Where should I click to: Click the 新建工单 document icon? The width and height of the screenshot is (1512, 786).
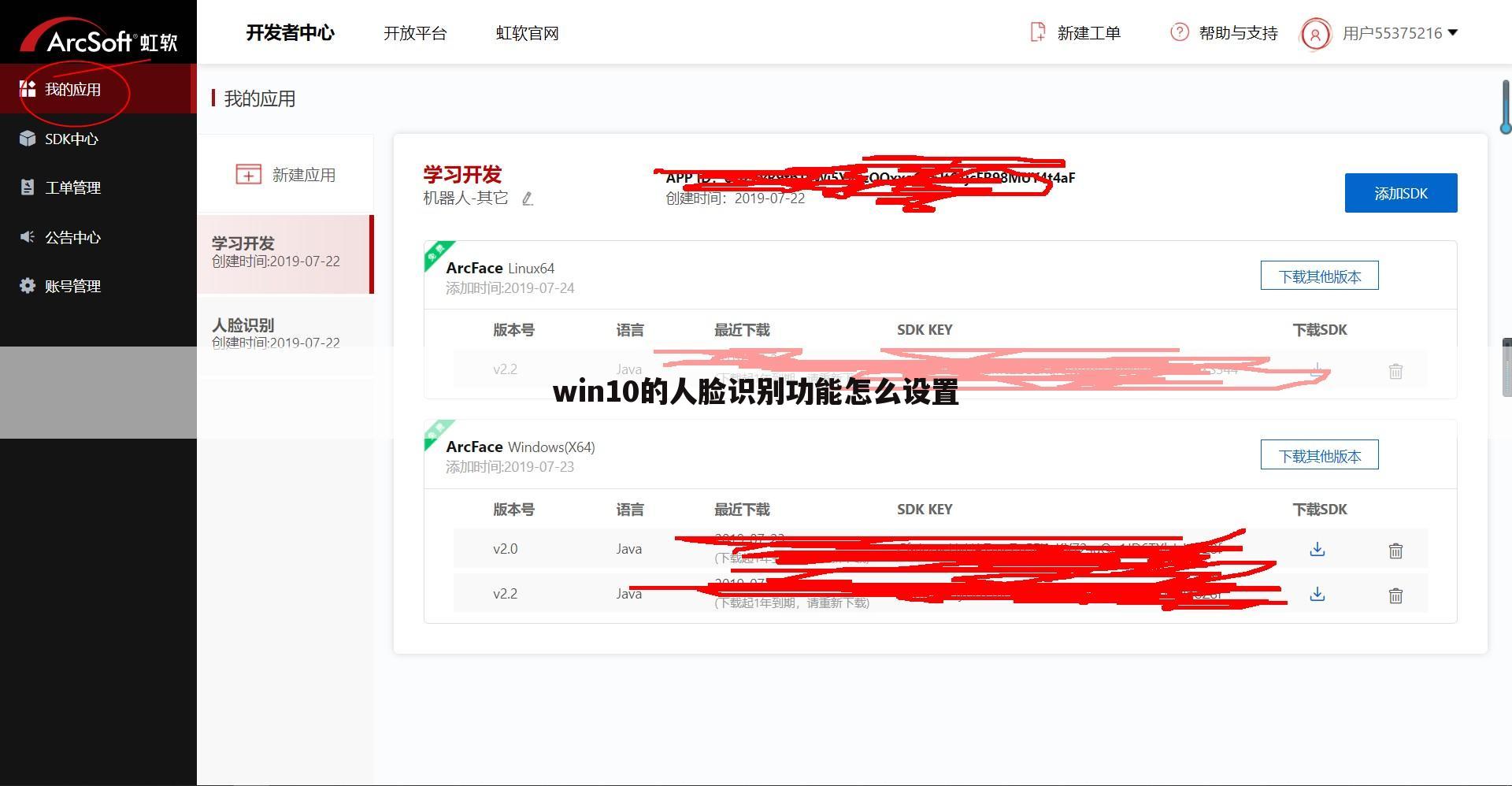[x=1038, y=32]
